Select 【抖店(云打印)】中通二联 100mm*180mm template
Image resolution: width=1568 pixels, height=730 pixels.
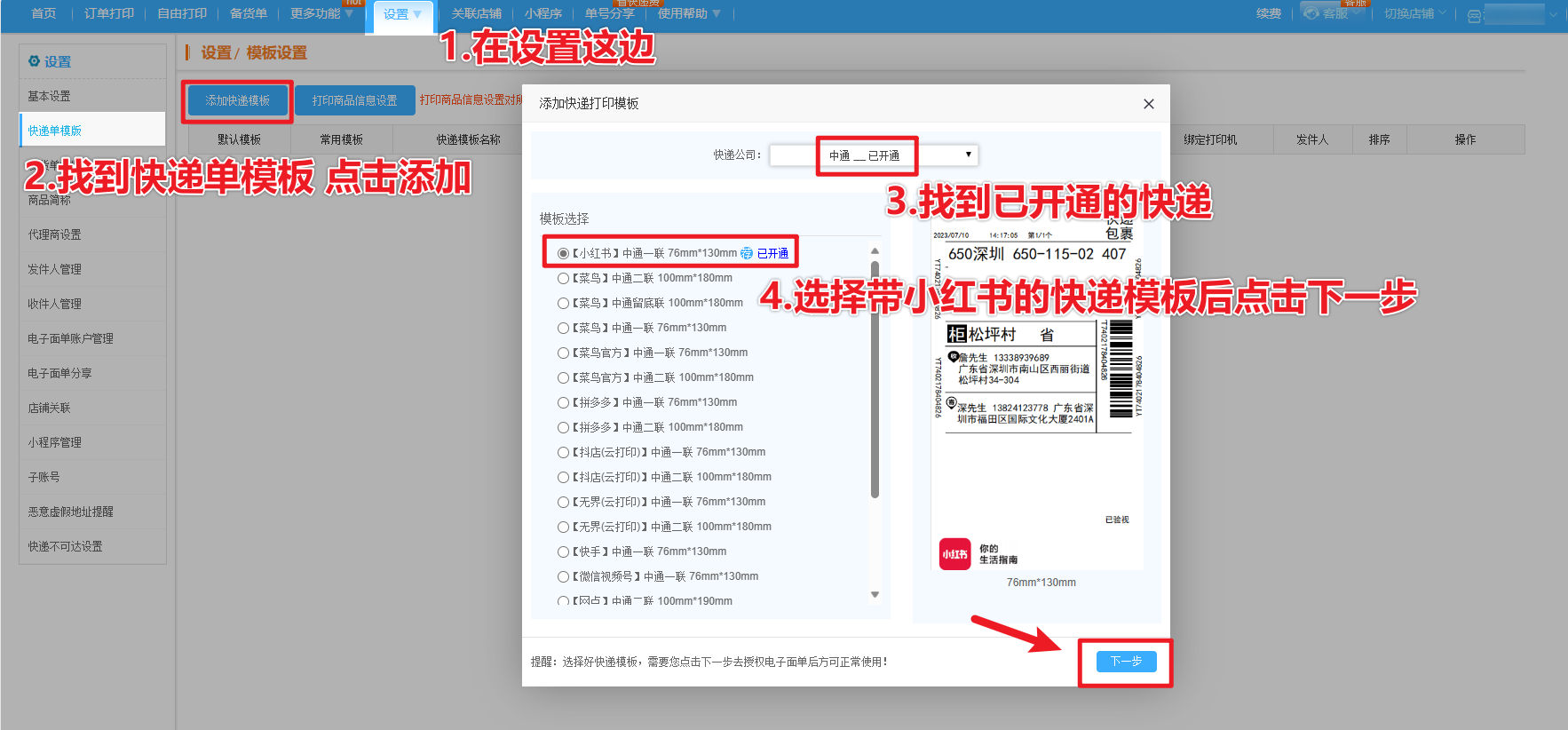click(563, 477)
